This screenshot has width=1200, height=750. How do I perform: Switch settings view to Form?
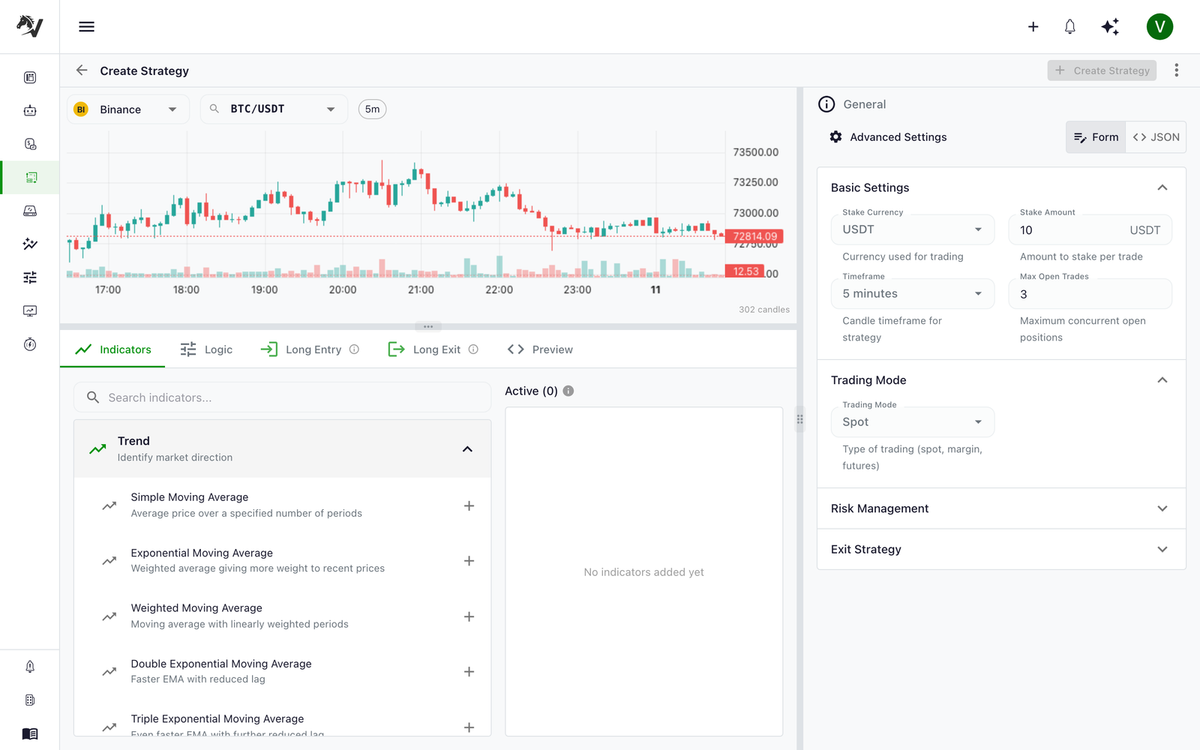[x=1095, y=137]
